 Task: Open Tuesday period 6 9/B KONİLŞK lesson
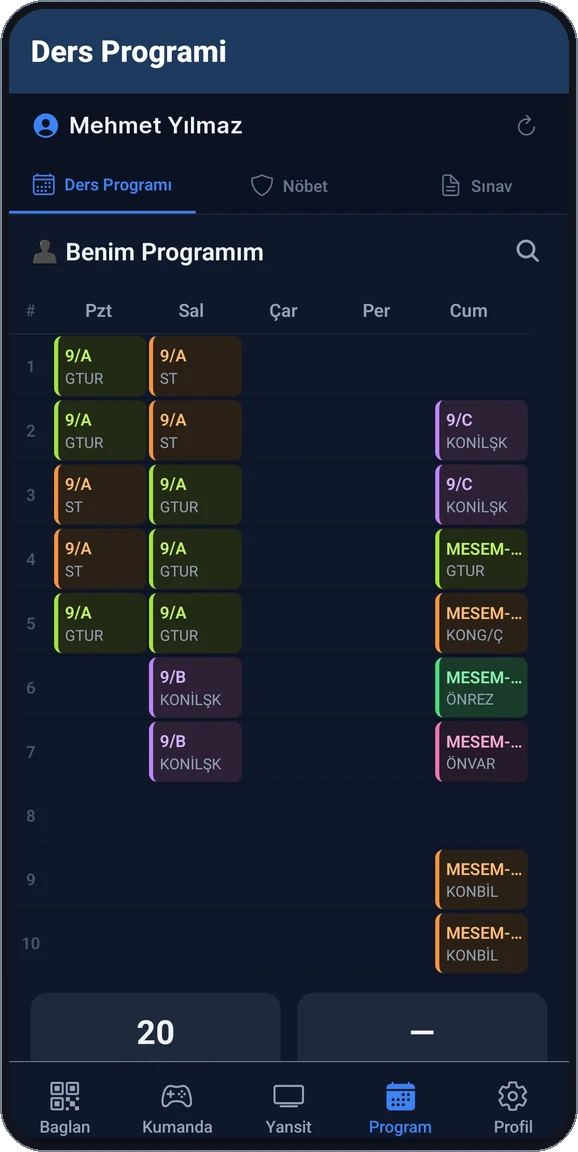pos(195,687)
